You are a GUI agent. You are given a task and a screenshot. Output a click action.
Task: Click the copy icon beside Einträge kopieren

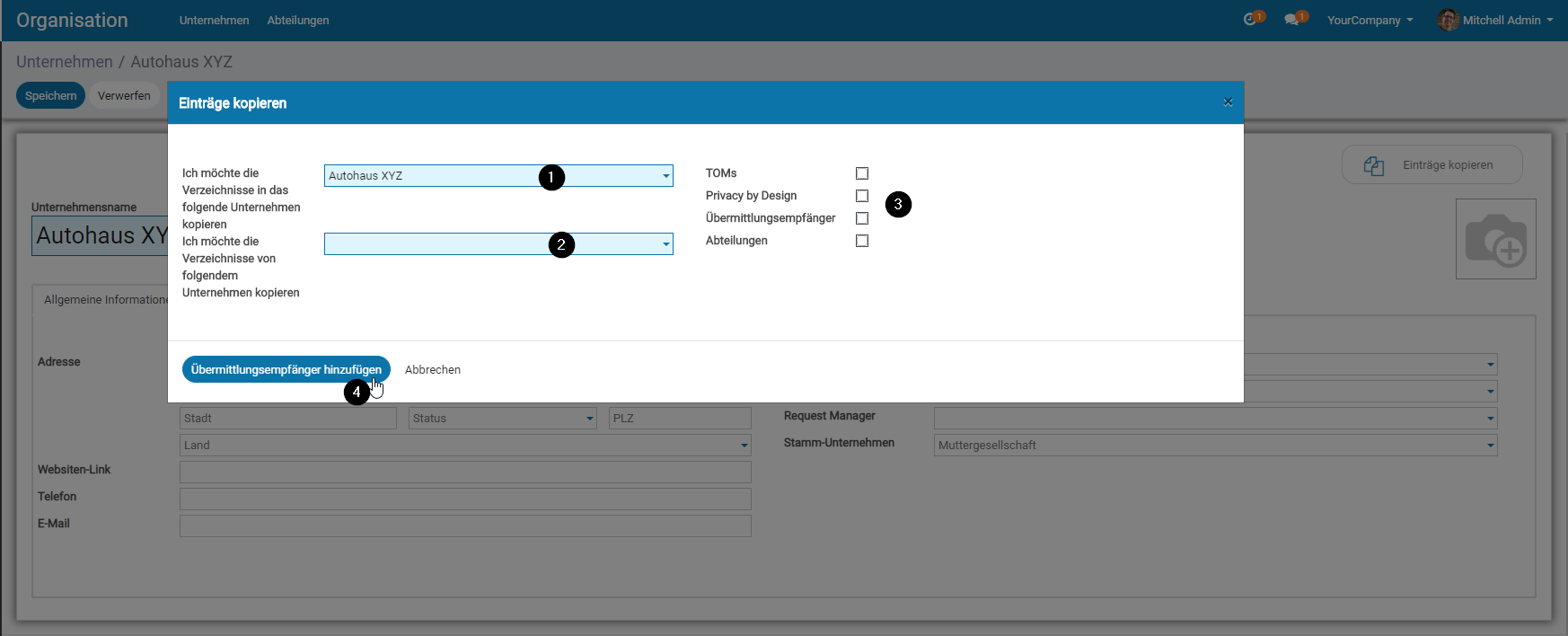[1373, 165]
